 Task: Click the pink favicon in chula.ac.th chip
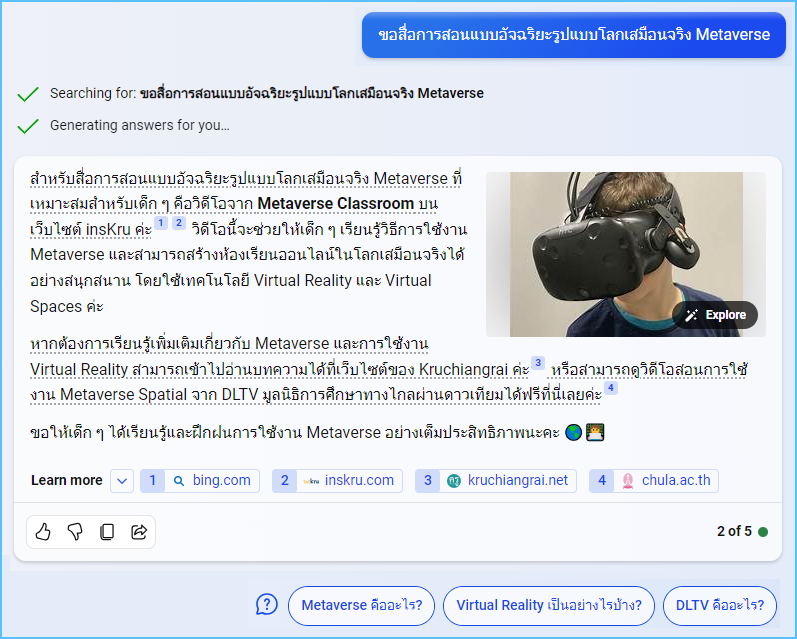click(x=628, y=481)
